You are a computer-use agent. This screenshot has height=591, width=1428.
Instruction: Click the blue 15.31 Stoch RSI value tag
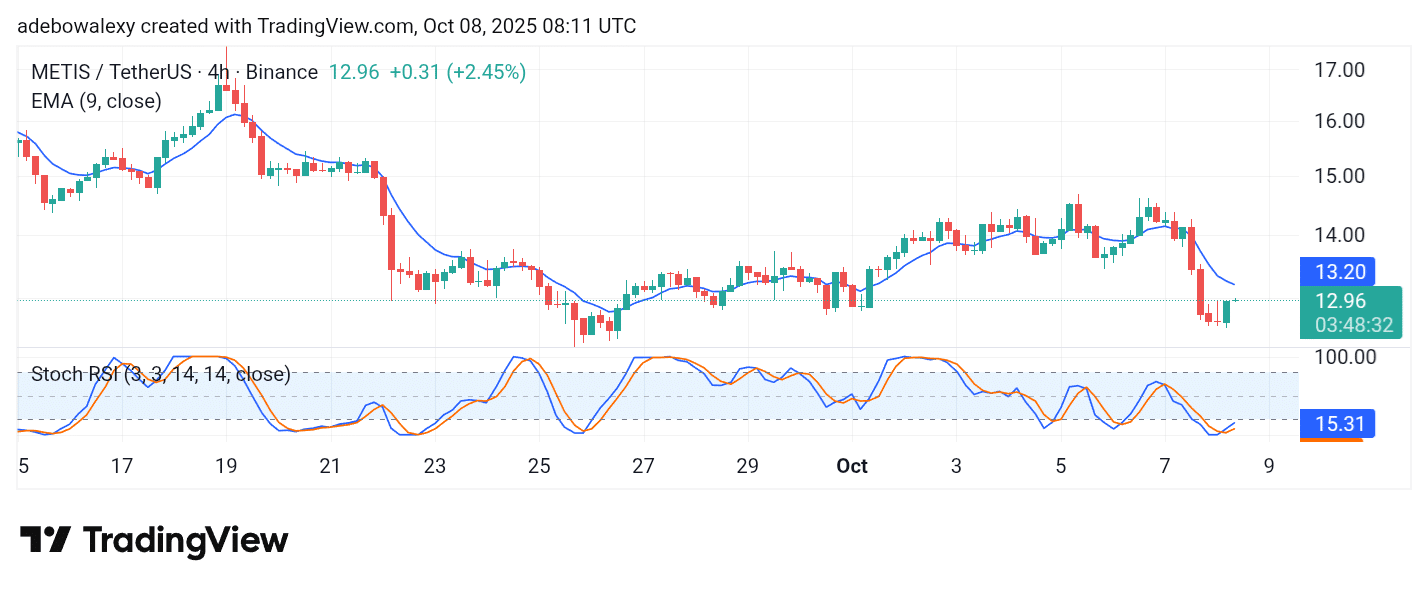[1338, 424]
